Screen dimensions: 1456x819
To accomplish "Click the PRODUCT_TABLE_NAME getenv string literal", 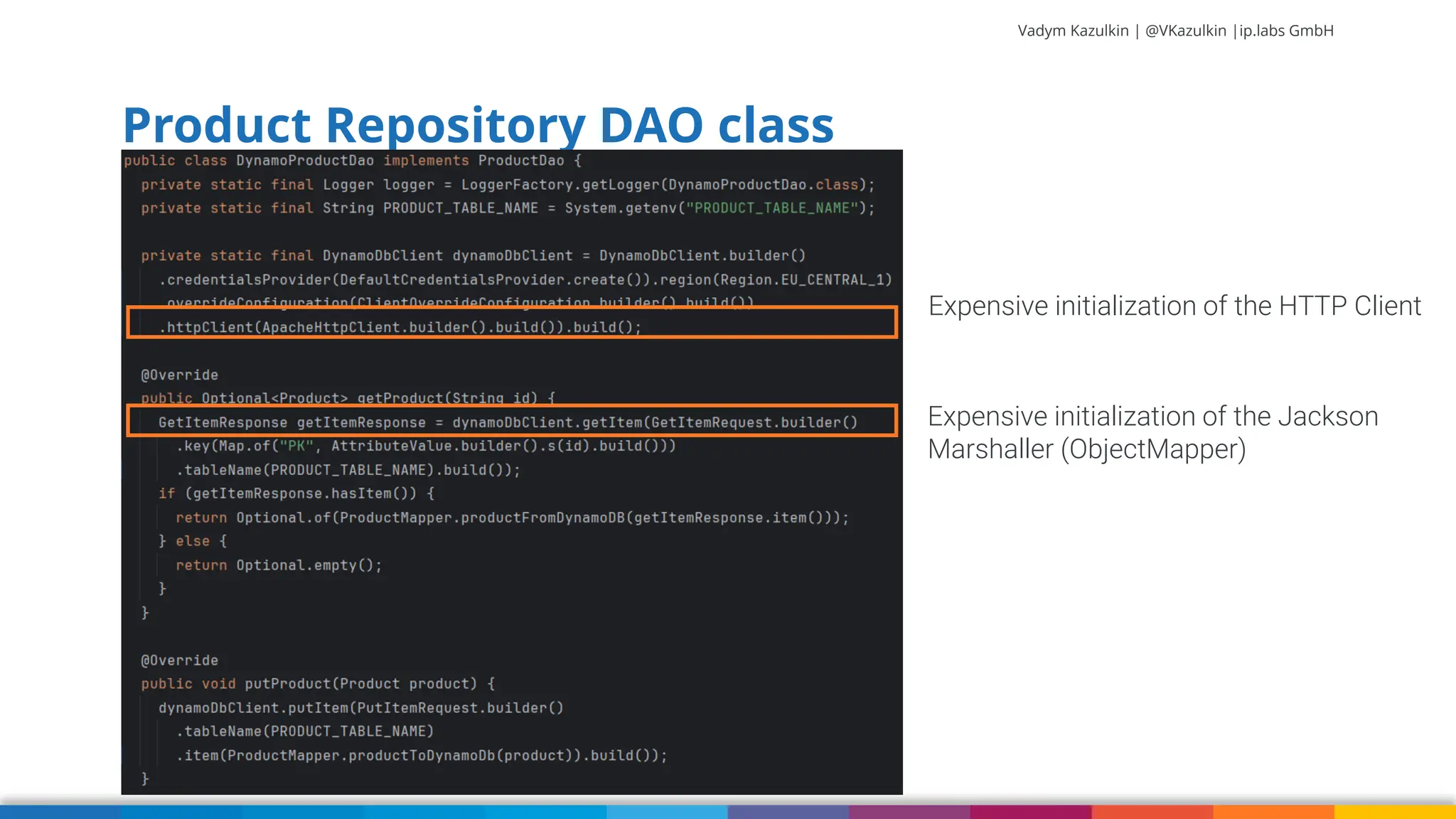I will (x=771, y=208).
